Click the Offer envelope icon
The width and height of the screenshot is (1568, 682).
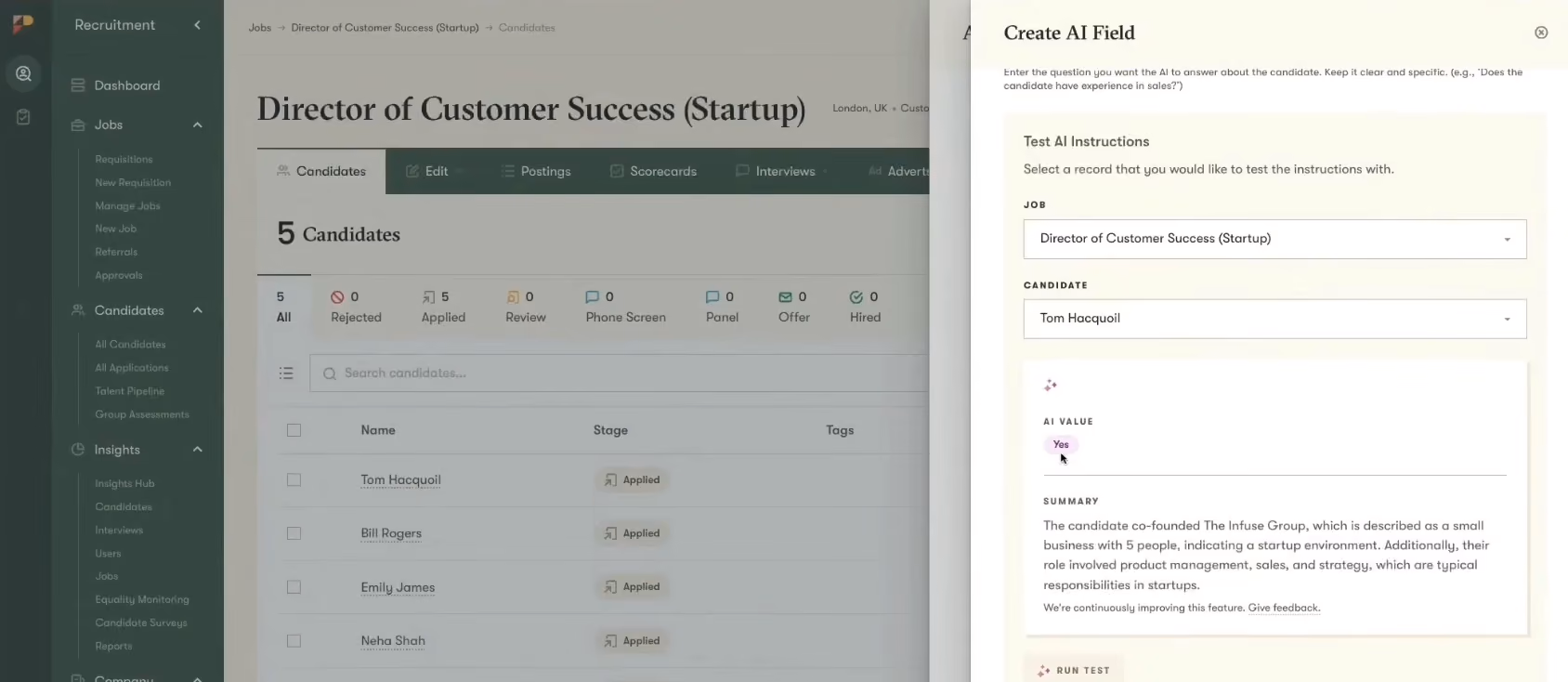pyautogui.click(x=785, y=297)
